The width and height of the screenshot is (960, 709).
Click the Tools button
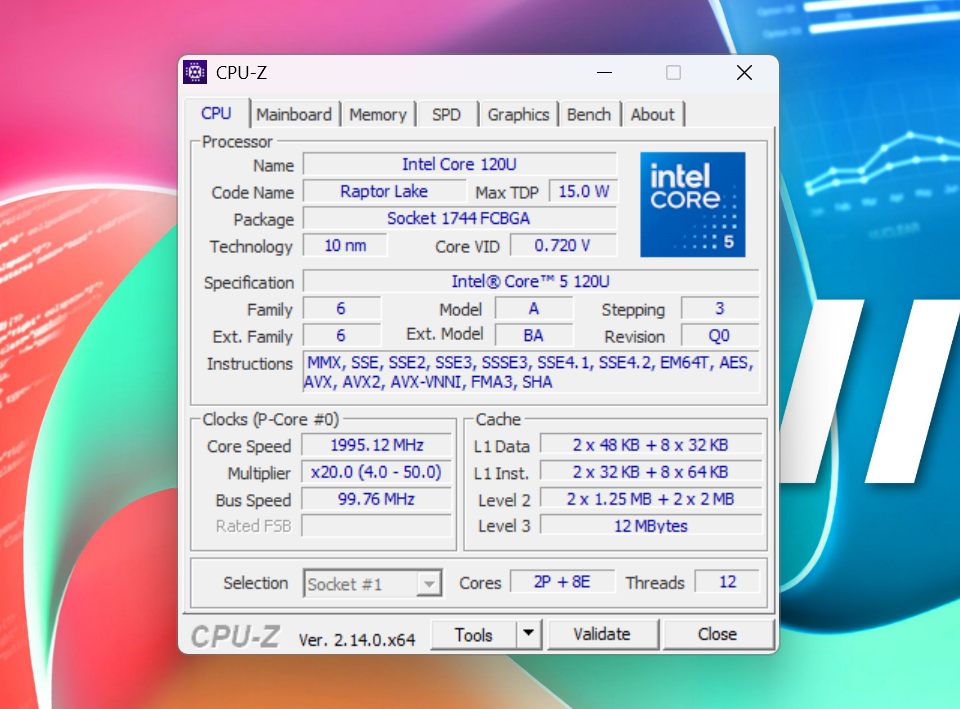click(473, 634)
